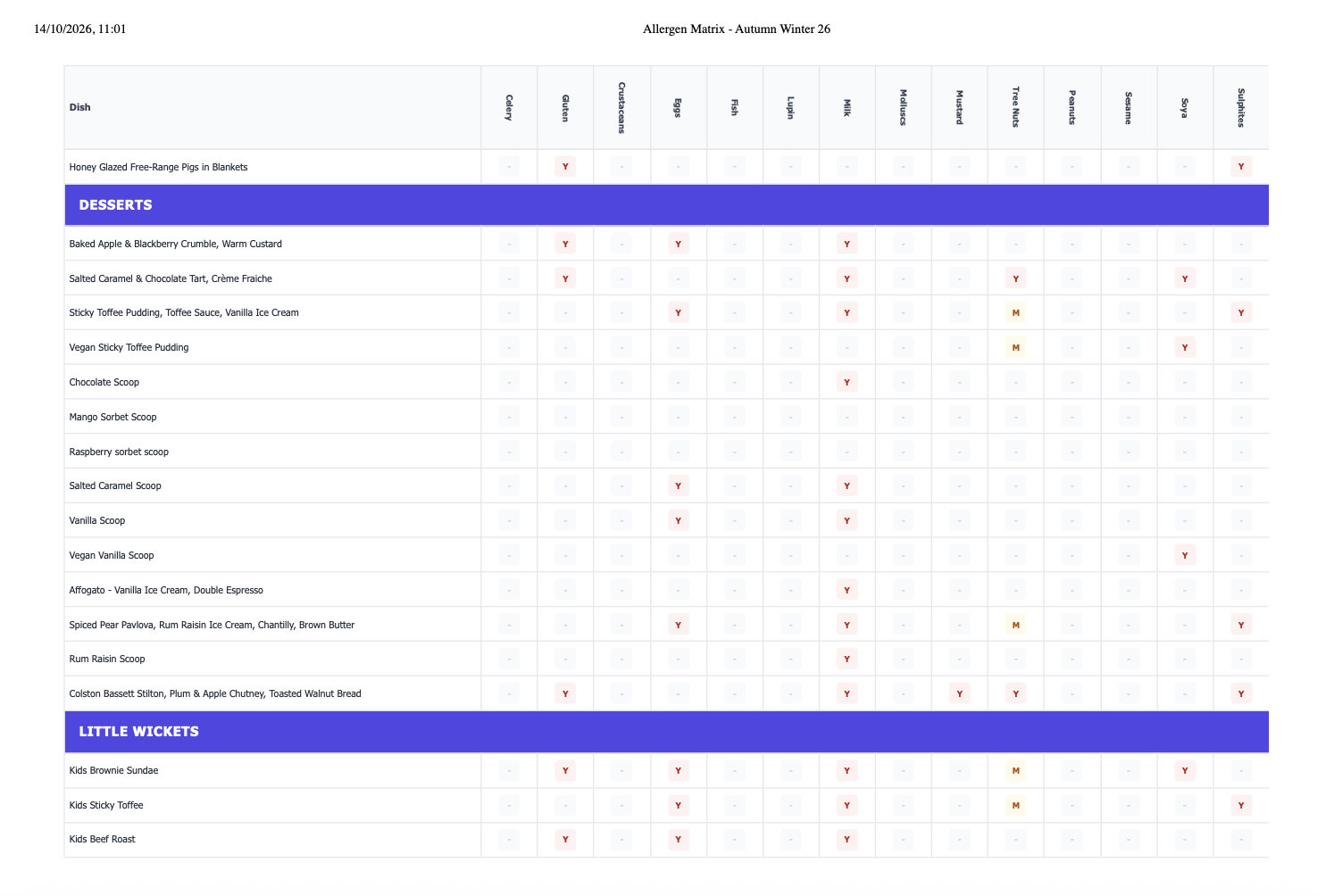Select the "Sulphites" column header
Viewport: 1334px width, 896px height.
[x=1241, y=107]
